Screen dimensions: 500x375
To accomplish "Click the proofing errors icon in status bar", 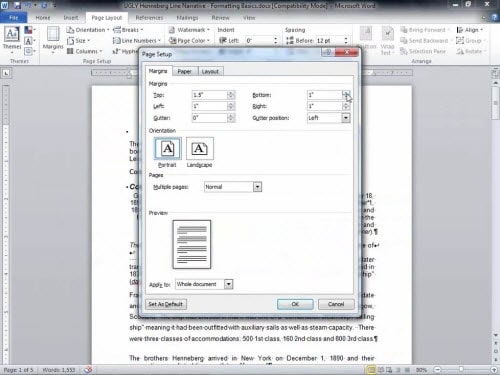I will click(88, 370).
